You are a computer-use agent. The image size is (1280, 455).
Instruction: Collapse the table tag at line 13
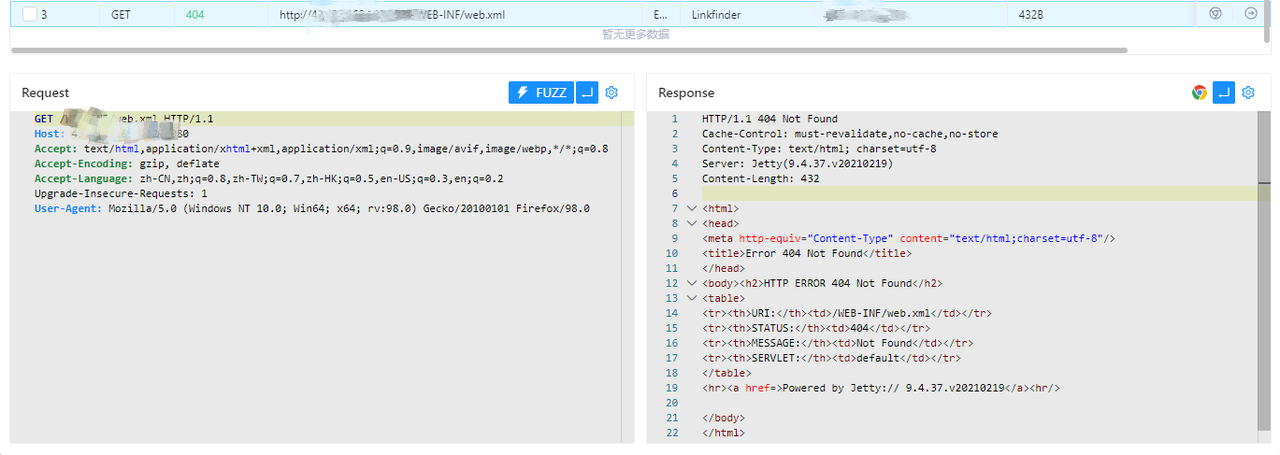click(691, 299)
